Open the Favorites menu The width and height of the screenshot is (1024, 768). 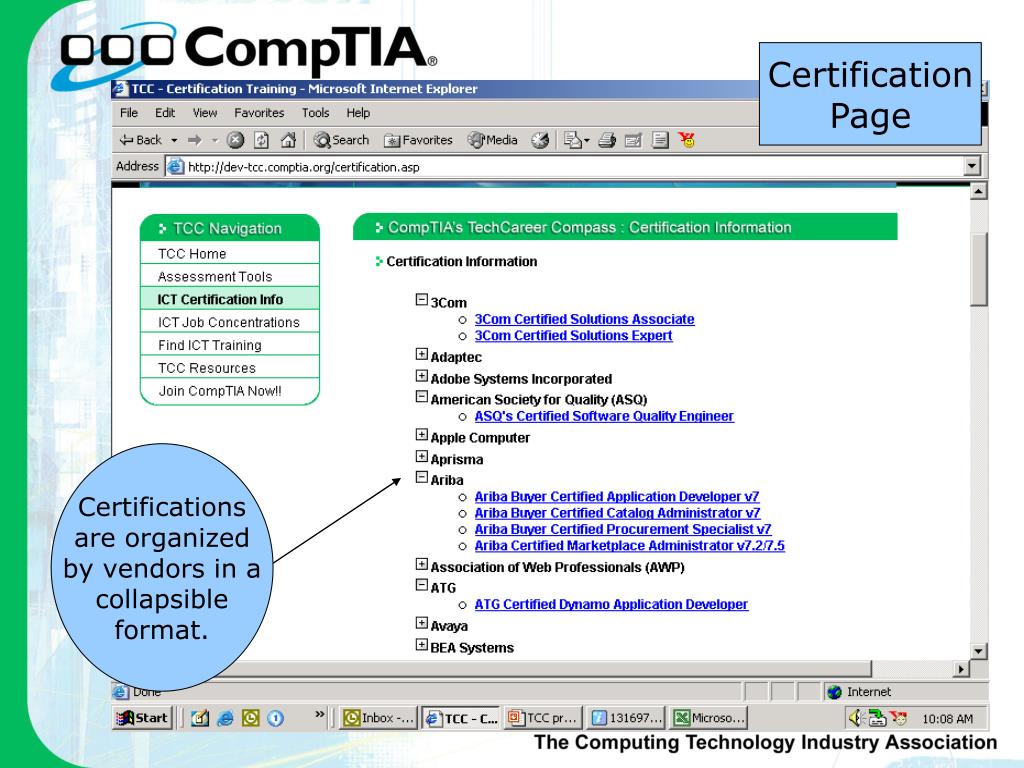tap(259, 113)
